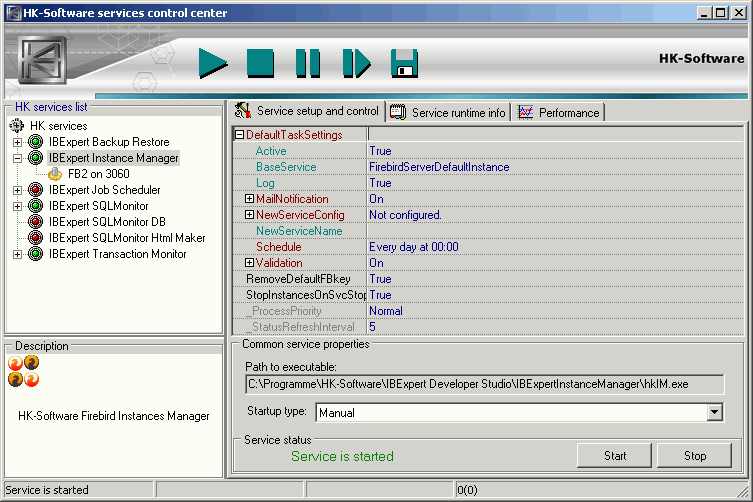The width and height of the screenshot is (753, 502).
Task: Click the Pause toolbar icon
Action: pos(308,63)
